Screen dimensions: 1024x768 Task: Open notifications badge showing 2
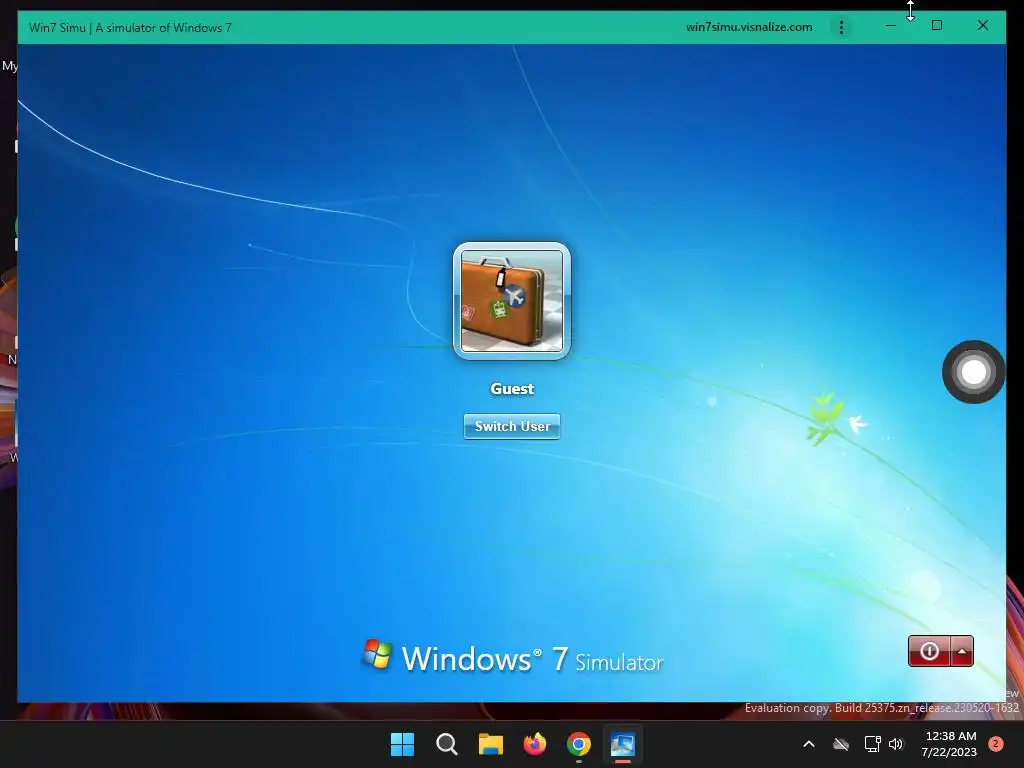pos(996,744)
